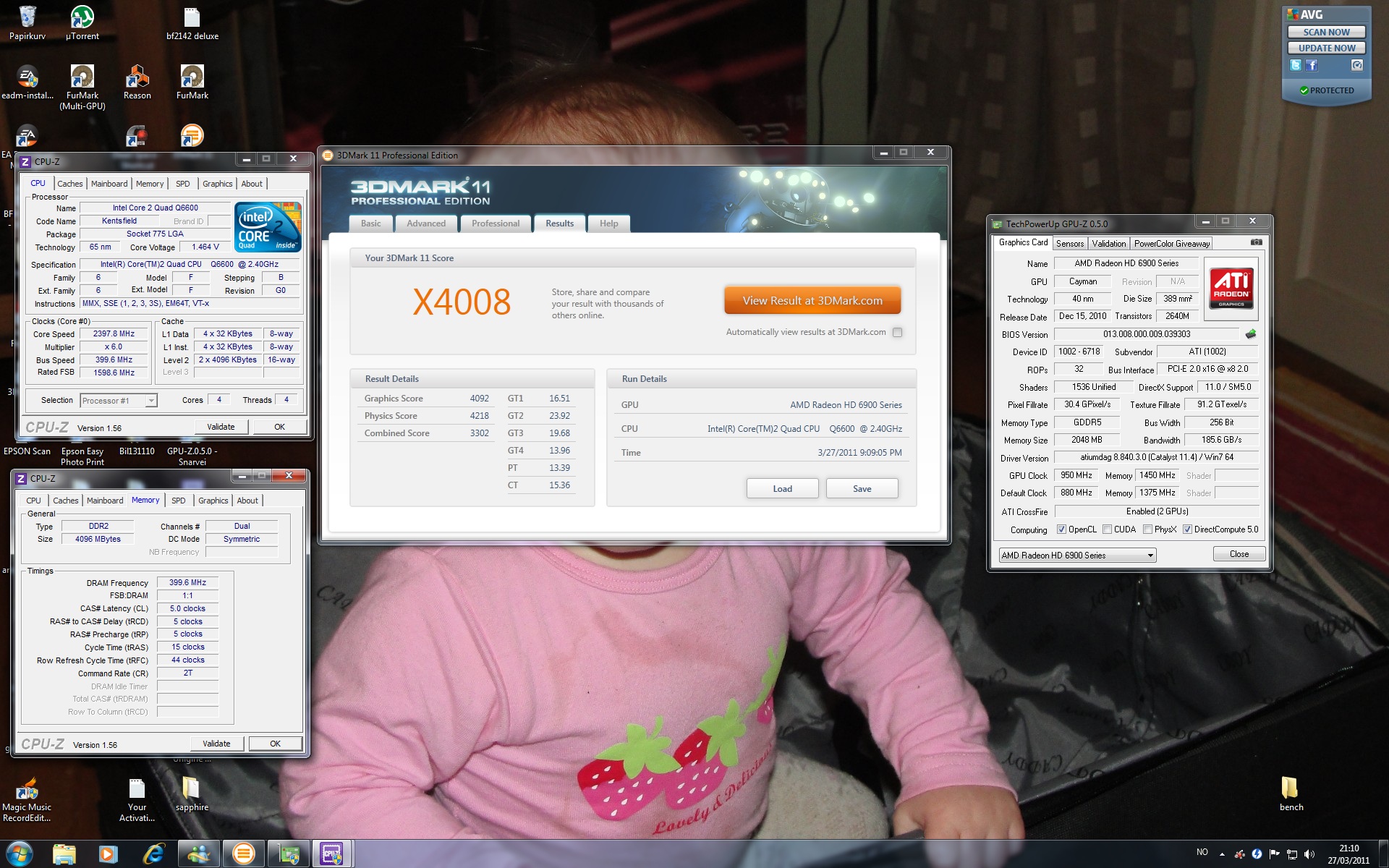
Task: Click the GPU-Z BIOS Version field
Action: click(x=1147, y=334)
